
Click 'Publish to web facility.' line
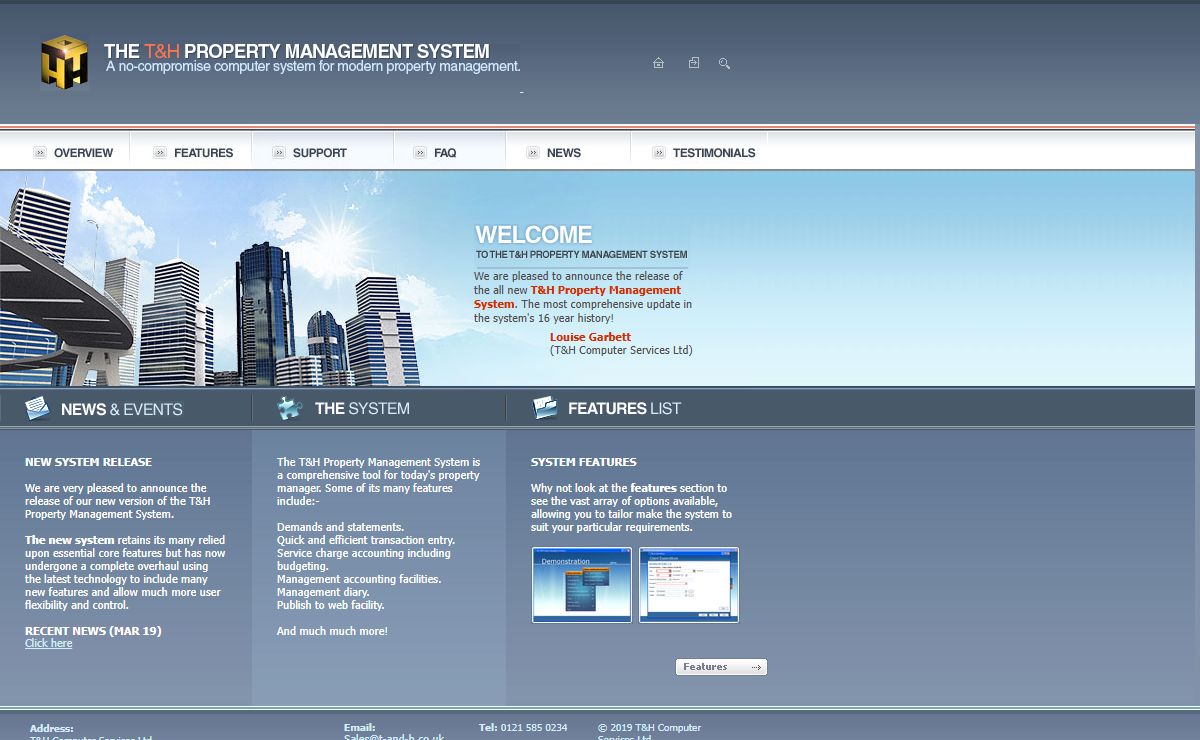330,605
